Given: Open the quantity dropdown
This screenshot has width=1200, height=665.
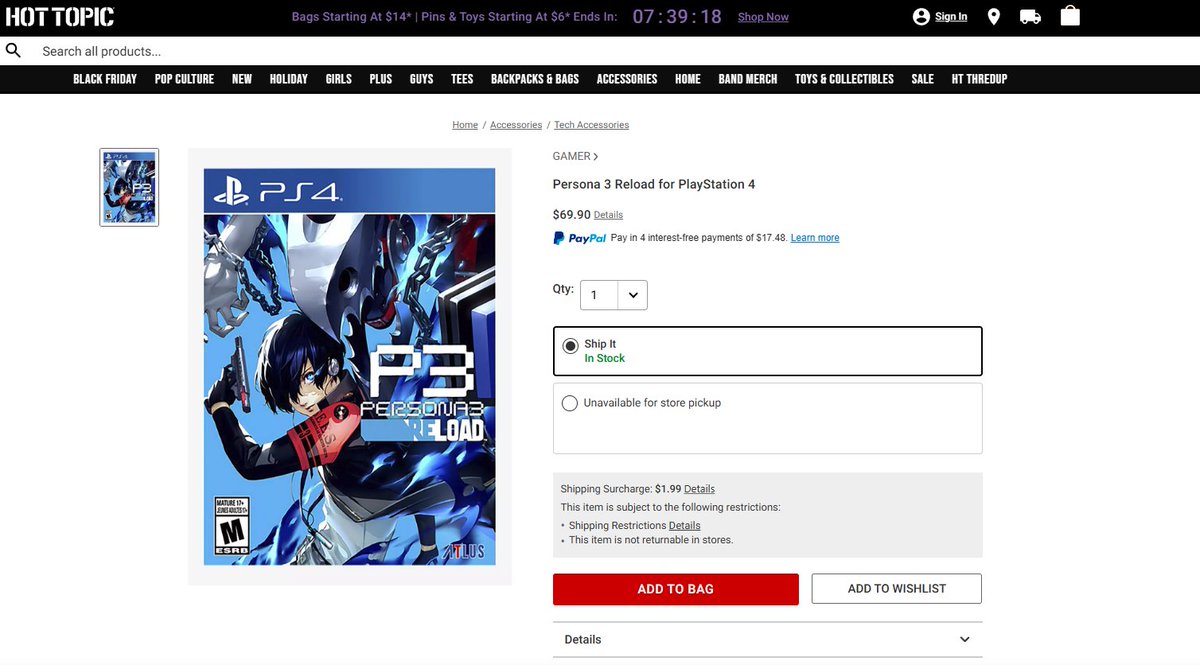Looking at the screenshot, I should [x=614, y=295].
